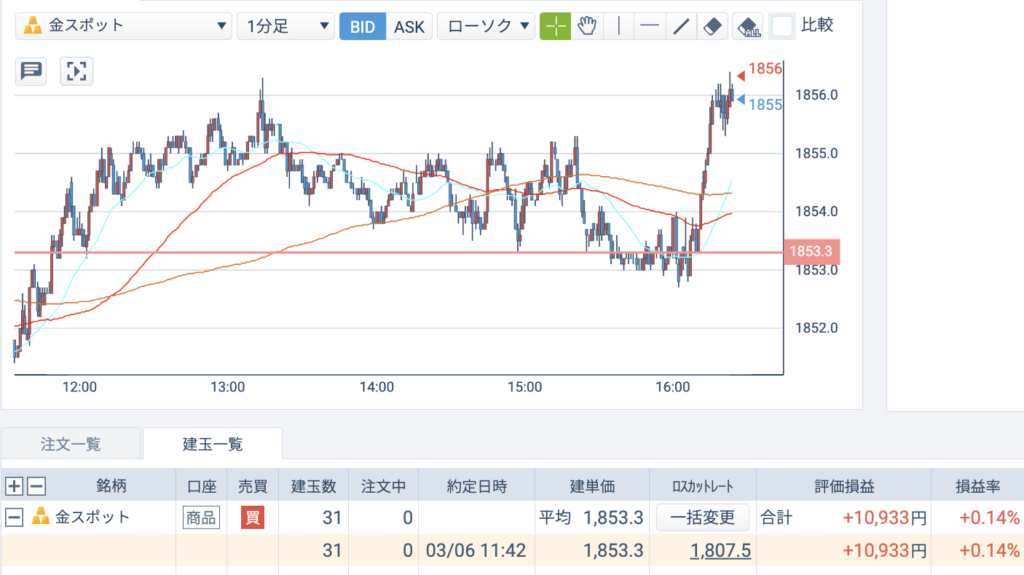
Task: Select the trend line drawing tool
Action: (680, 26)
